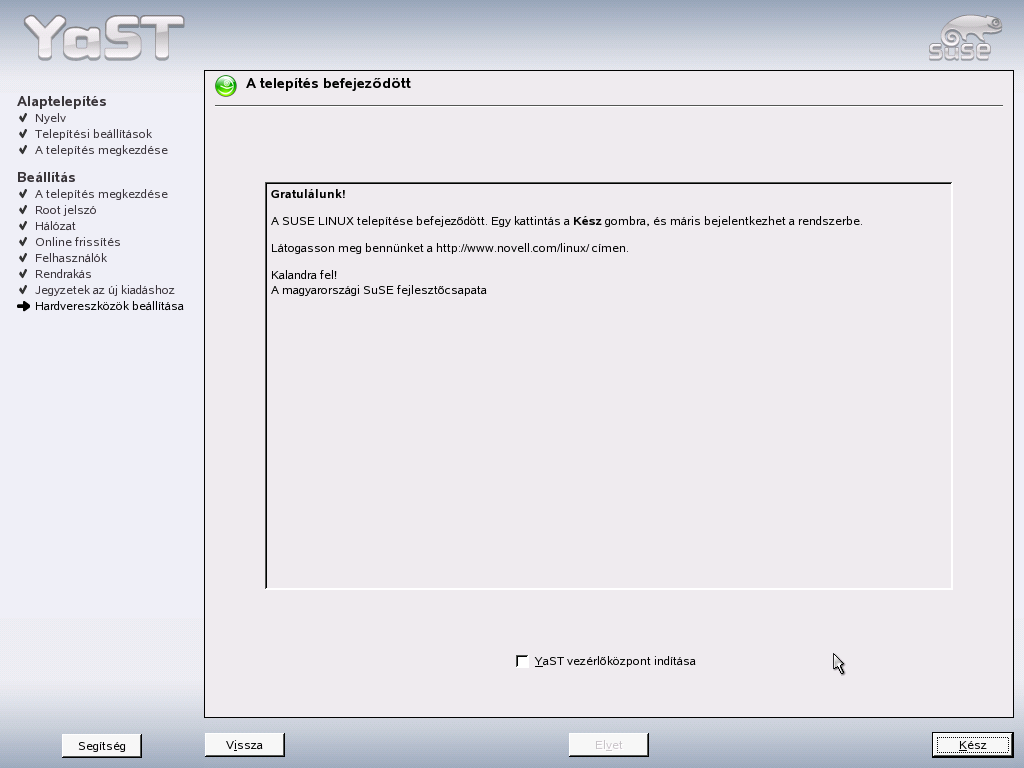
Task: Click checkmark beside Hálózat
Action: [x=24, y=226]
